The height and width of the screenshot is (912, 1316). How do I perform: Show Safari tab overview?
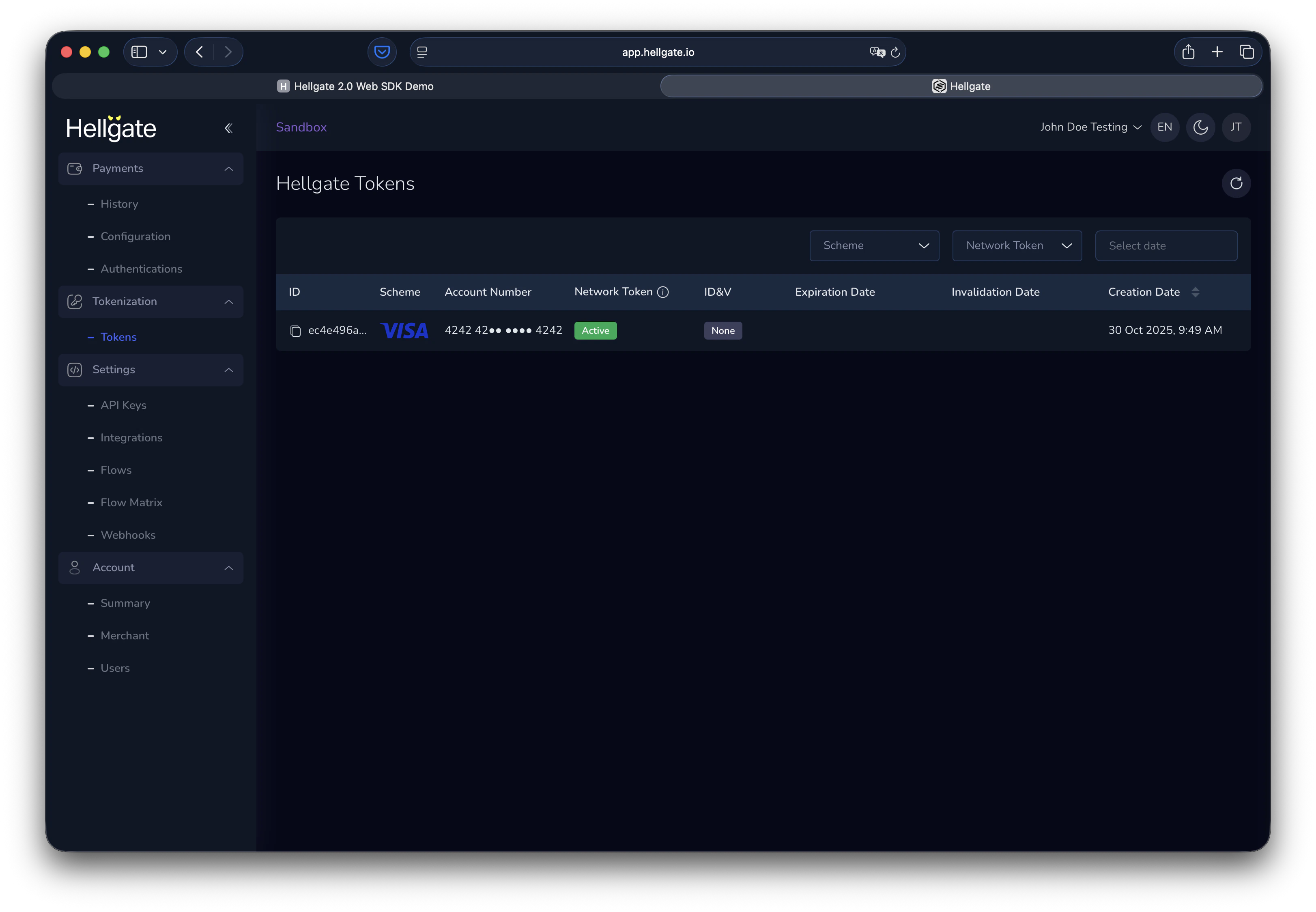click(x=1246, y=52)
